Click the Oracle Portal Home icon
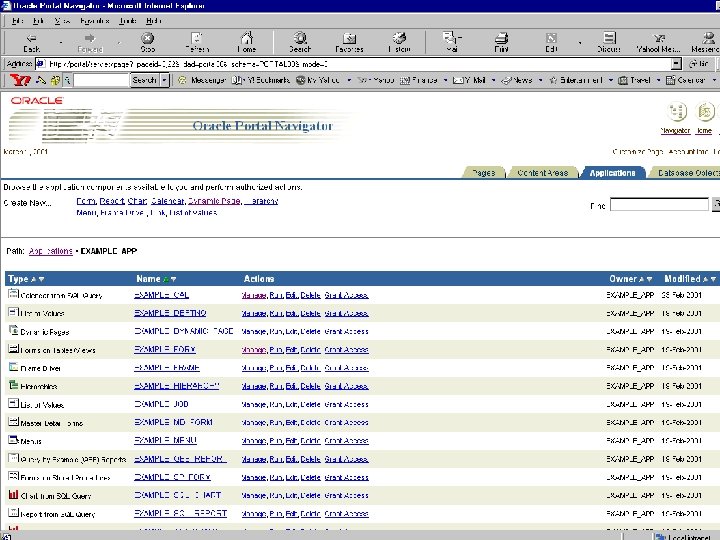Screen dimensions: 720x540 point(705,112)
